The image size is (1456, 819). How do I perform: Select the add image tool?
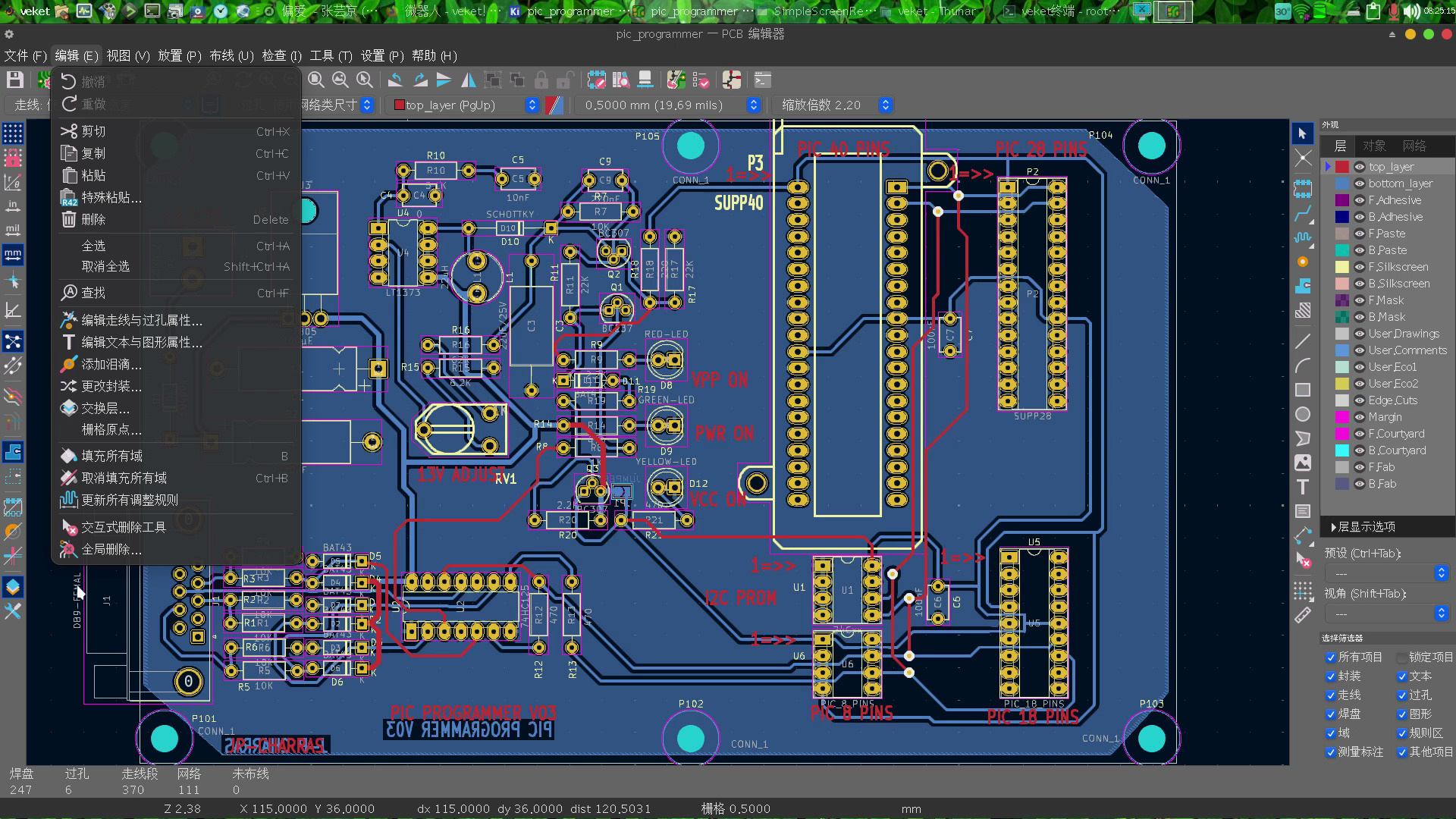point(1302,463)
